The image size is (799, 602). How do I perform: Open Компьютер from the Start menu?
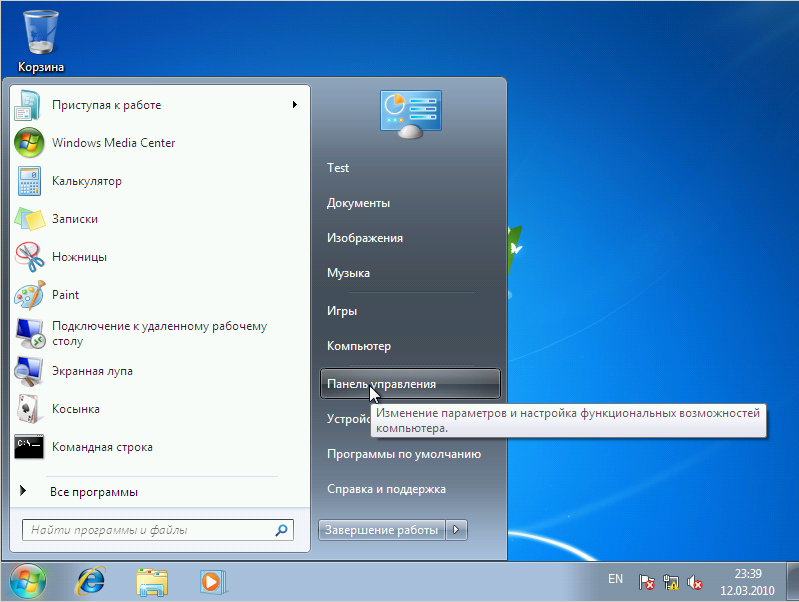tap(359, 346)
